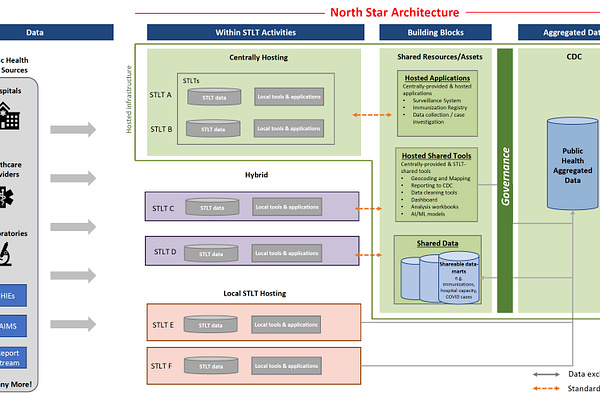Click the gray data exchange legend arrow
600x400 pixels.
click(x=546, y=374)
